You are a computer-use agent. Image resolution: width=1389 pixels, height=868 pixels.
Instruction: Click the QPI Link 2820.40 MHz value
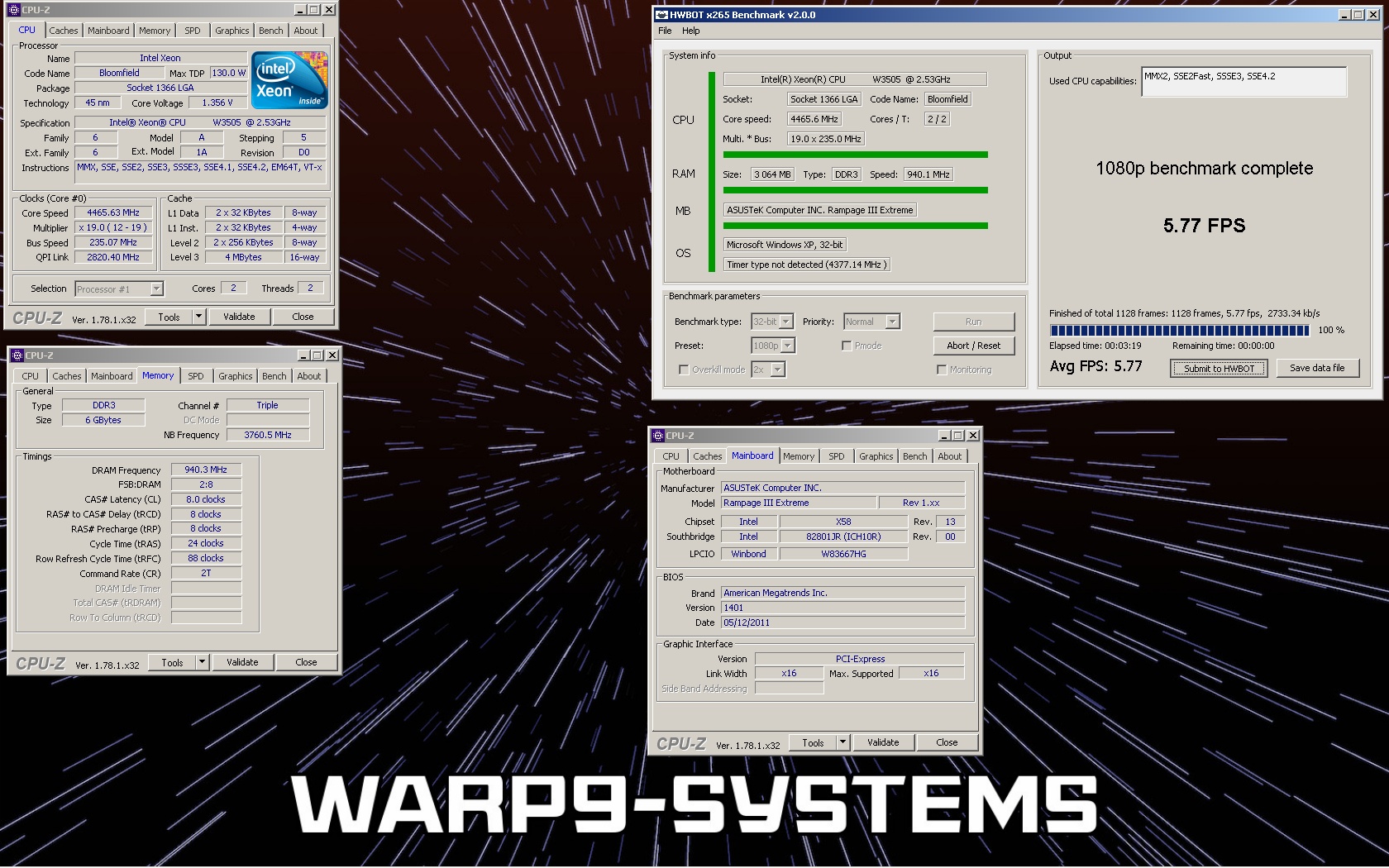pyautogui.click(x=113, y=257)
